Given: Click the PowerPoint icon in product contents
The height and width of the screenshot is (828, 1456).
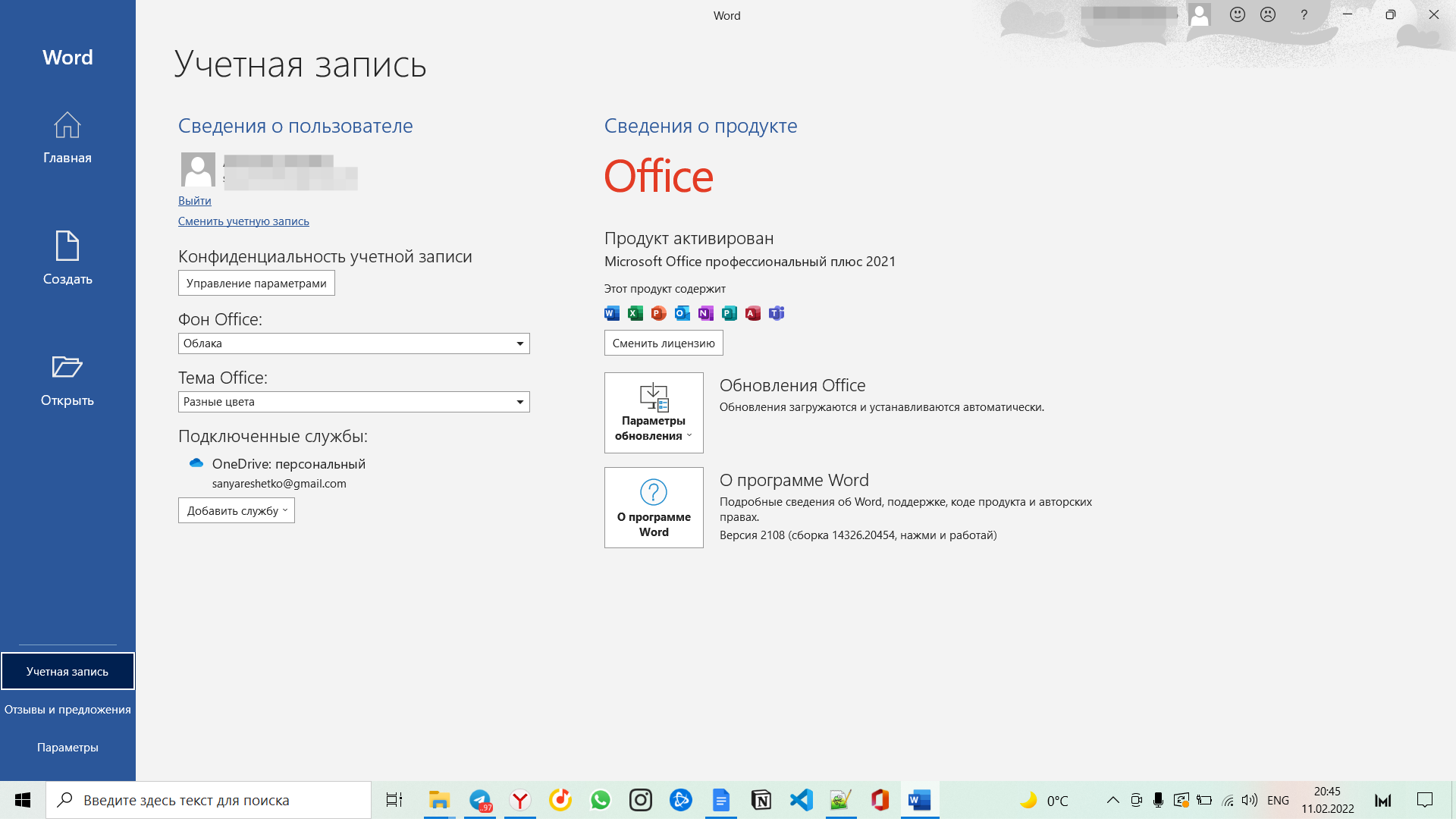Looking at the screenshot, I should point(659,313).
